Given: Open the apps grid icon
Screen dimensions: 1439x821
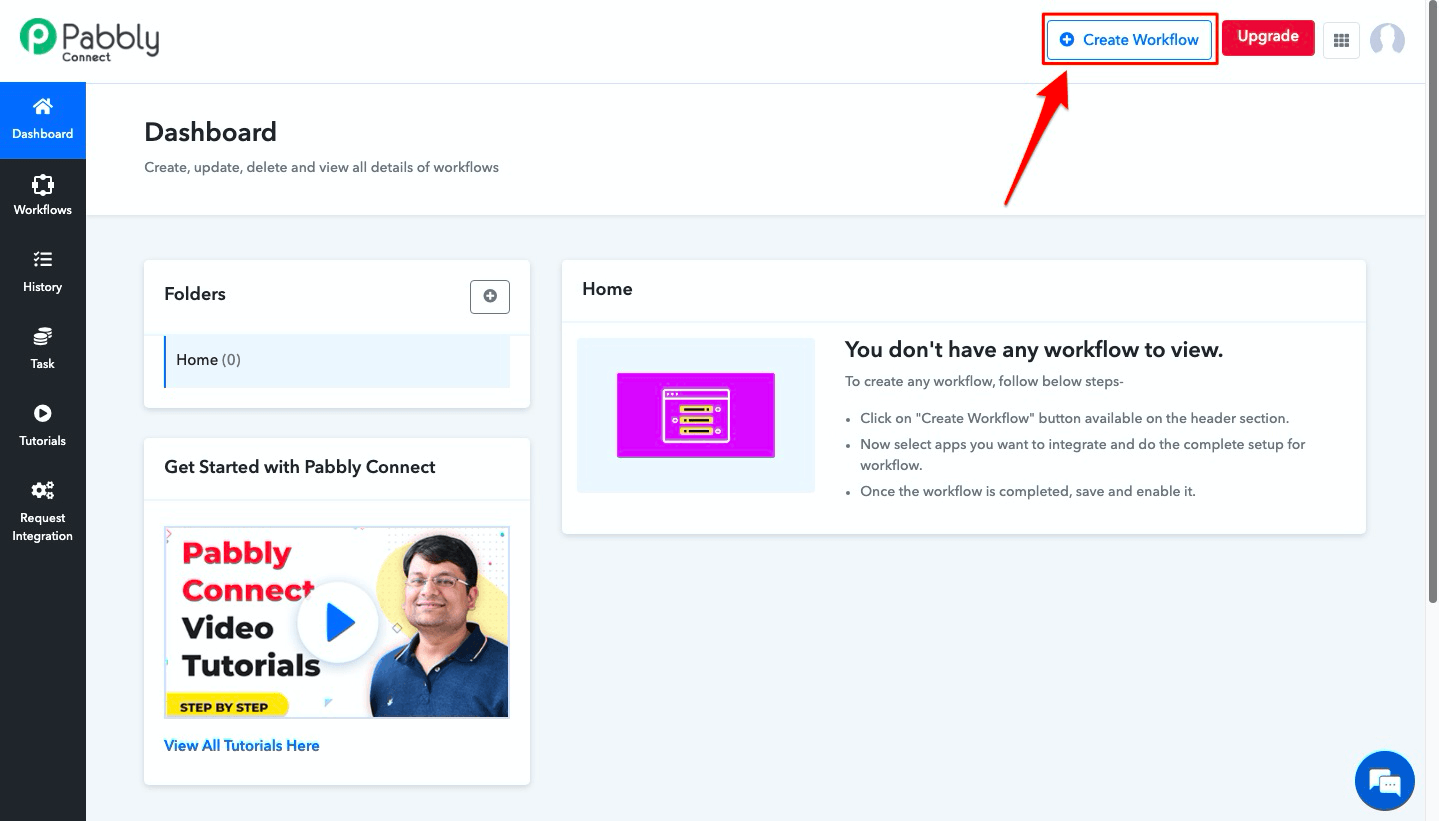Looking at the screenshot, I should (x=1342, y=40).
